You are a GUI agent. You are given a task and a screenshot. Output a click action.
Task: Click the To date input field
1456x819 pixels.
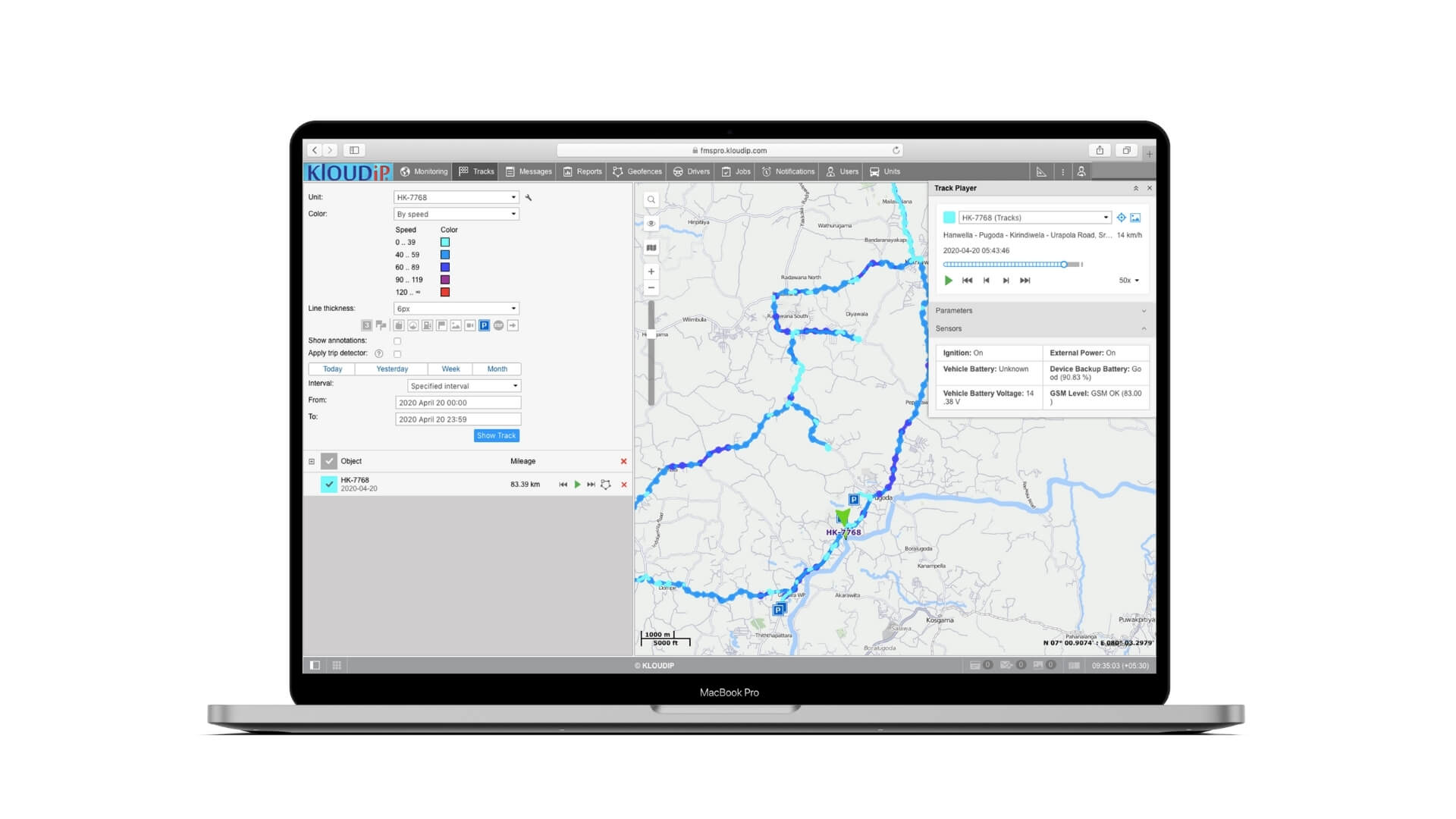pyautogui.click(x=458, y=419)
